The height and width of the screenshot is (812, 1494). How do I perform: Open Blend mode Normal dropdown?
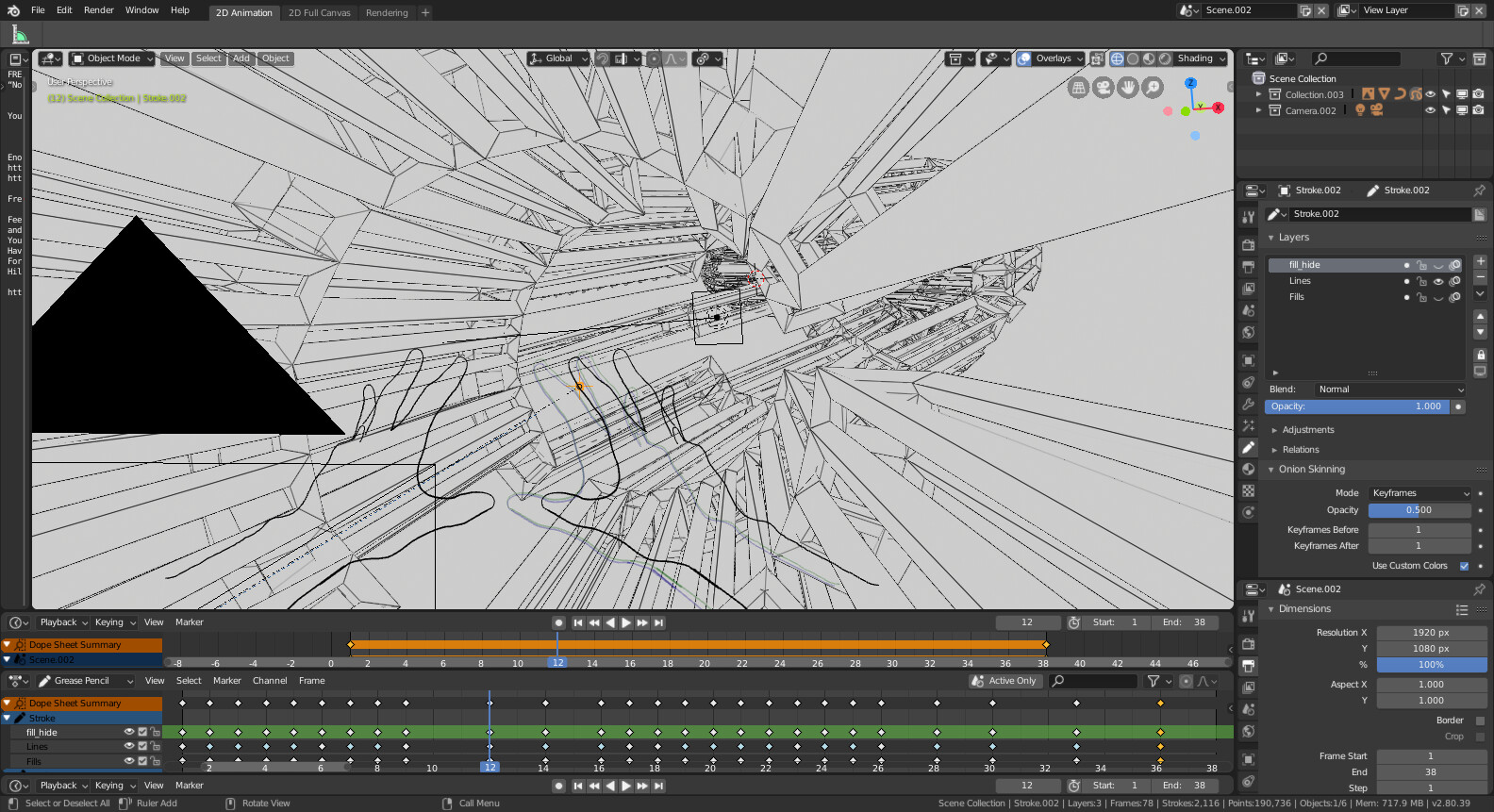[x=1391, y=389]
